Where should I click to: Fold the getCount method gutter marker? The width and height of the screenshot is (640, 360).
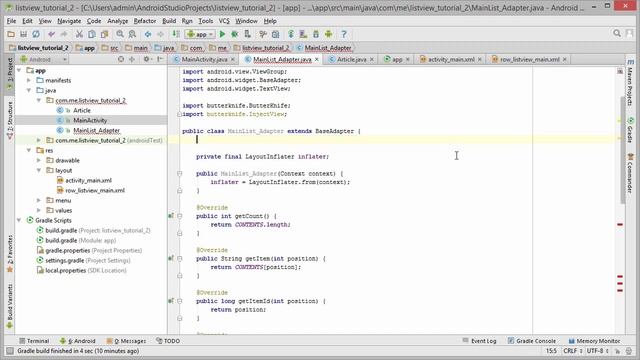pos(180,216)
